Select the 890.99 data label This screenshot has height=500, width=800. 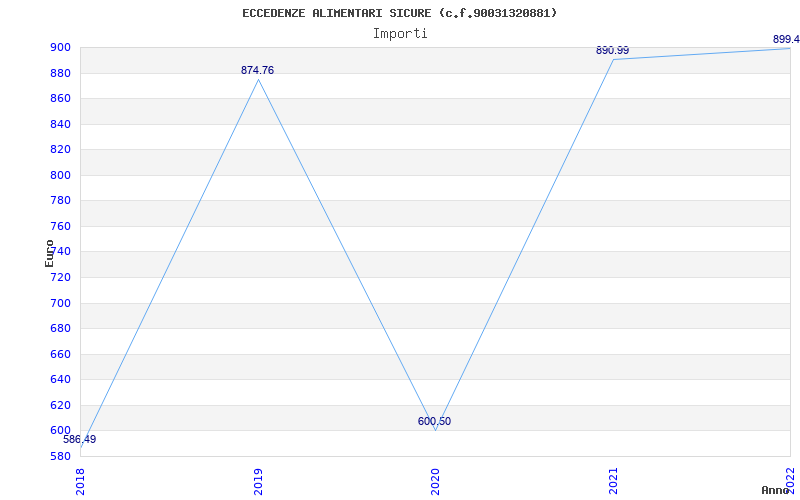pyautogui.click(x=612, y=51)
